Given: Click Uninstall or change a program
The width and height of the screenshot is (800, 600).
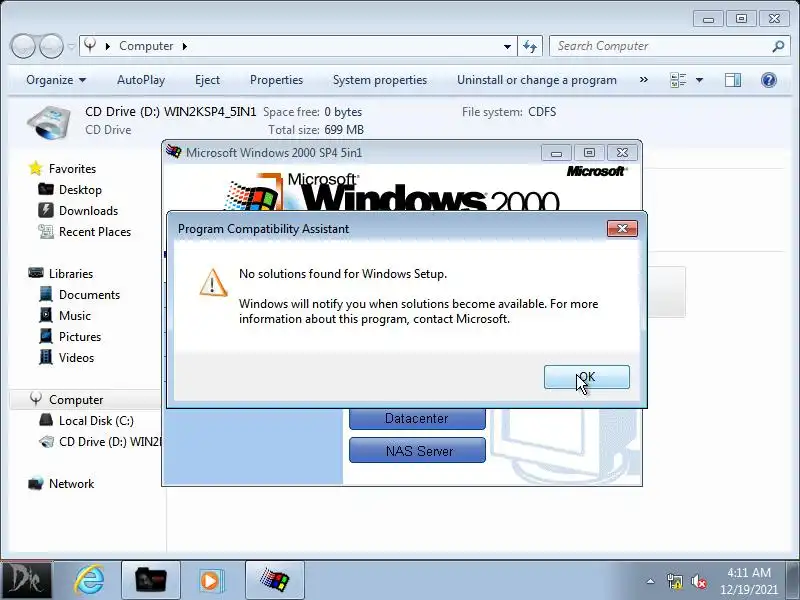Looking at the screenshot, I should 537,80.
